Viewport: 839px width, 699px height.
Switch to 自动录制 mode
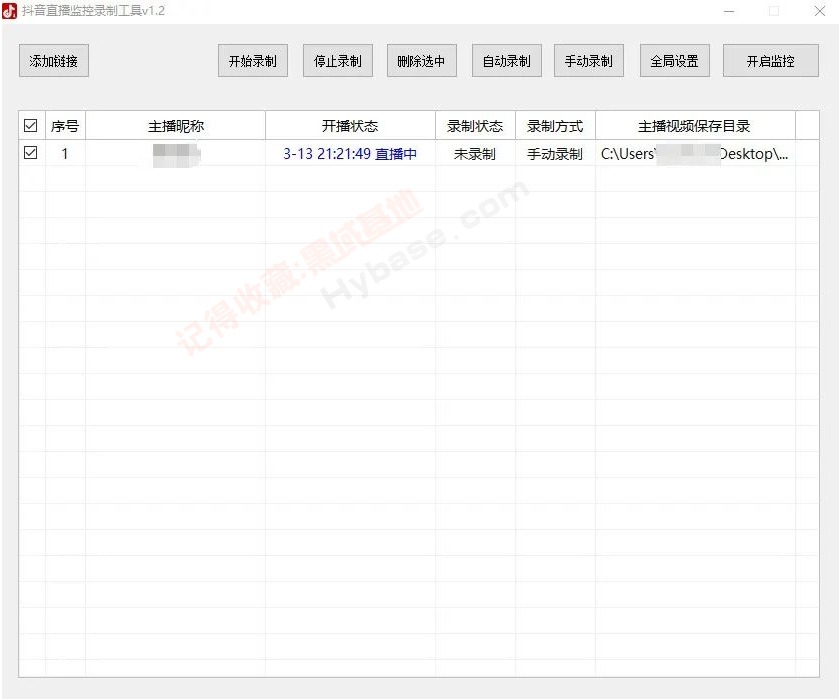click(x=507, y=61)
